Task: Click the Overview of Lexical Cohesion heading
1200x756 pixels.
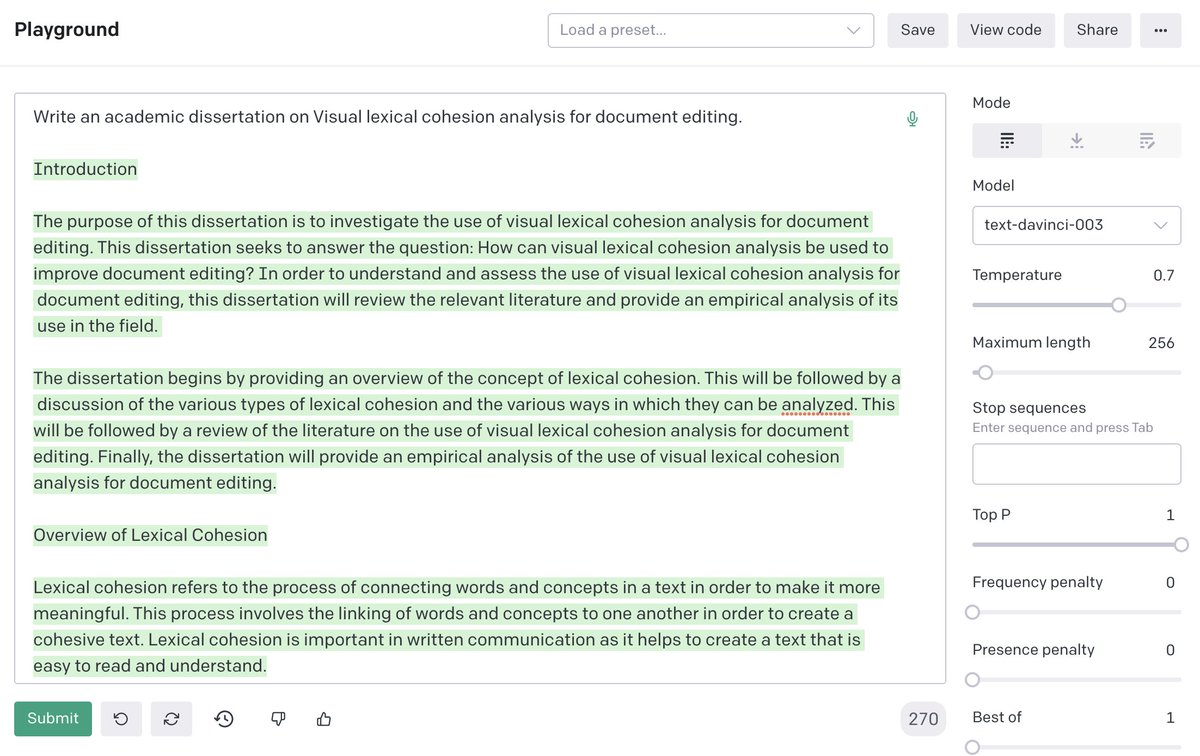Action: 150,535
